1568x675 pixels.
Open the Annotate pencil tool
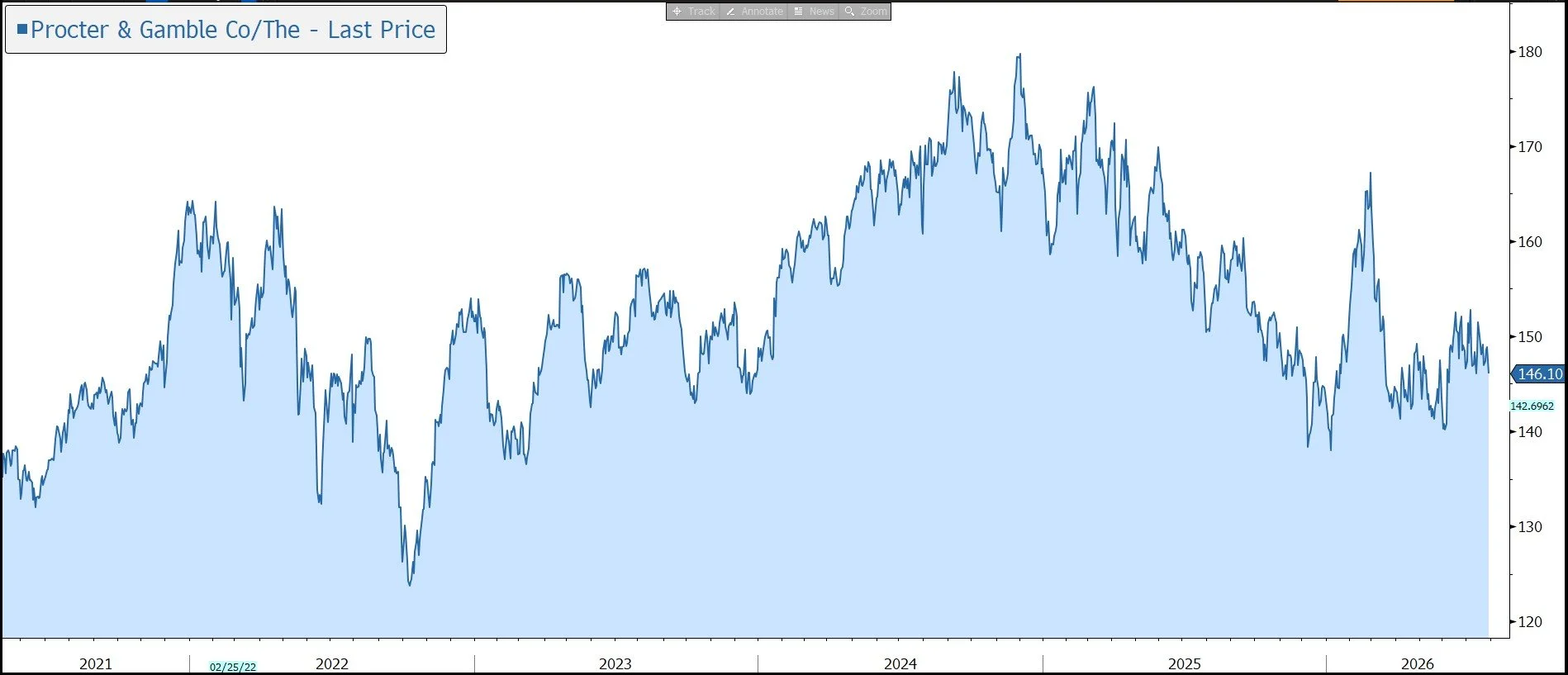[x=755, y=12]
